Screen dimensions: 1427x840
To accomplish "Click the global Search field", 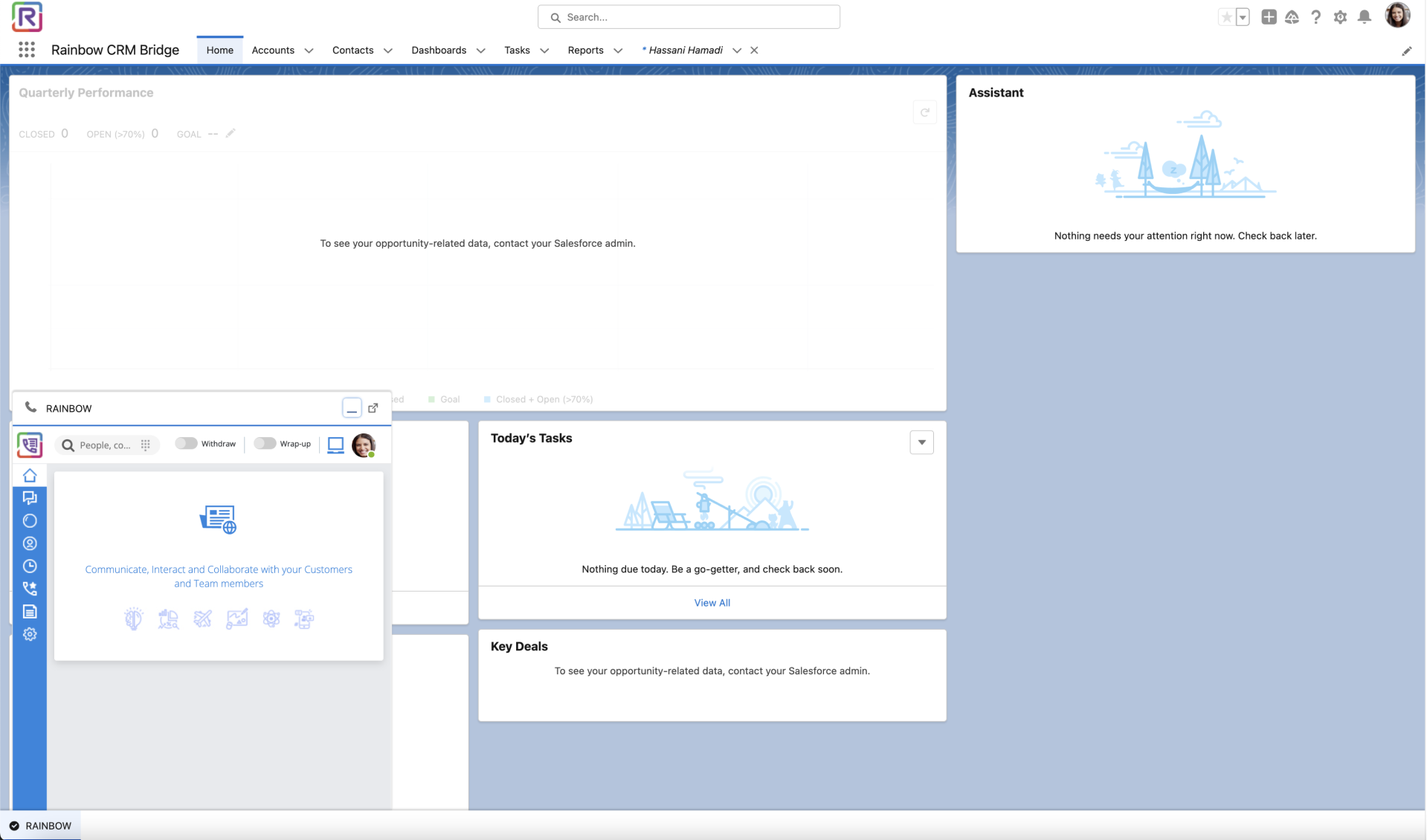I will tap(689, 17).
